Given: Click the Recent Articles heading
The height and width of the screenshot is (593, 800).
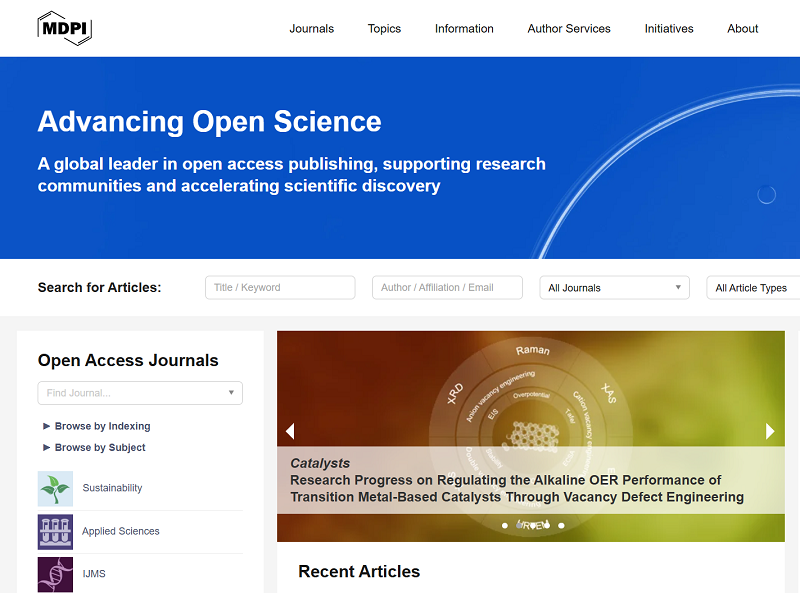Looking at the screenshot, I should (359, 572).
